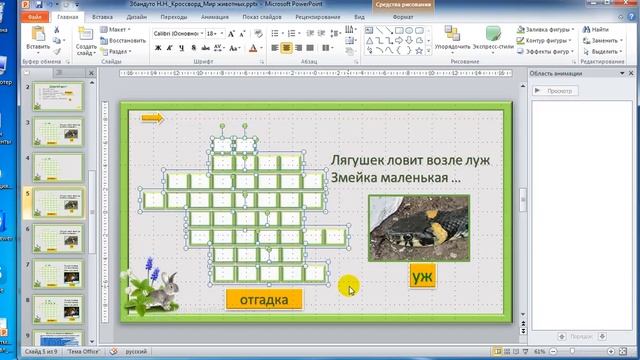Toggle italic (К) formatting
640x360 pixels.
169,48
